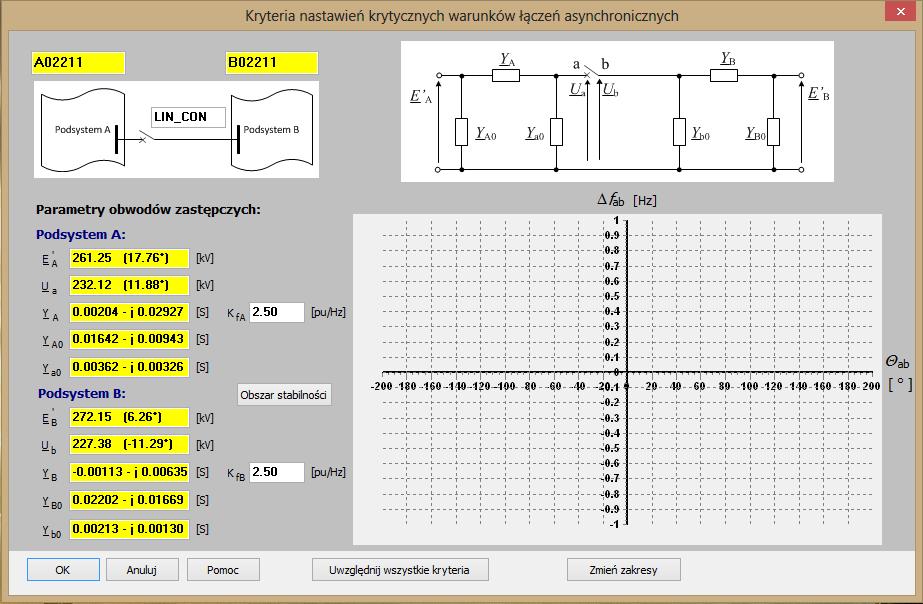Click E'B value 272.15 (6.26°)

pyautogui.click(x=130, y=417)
